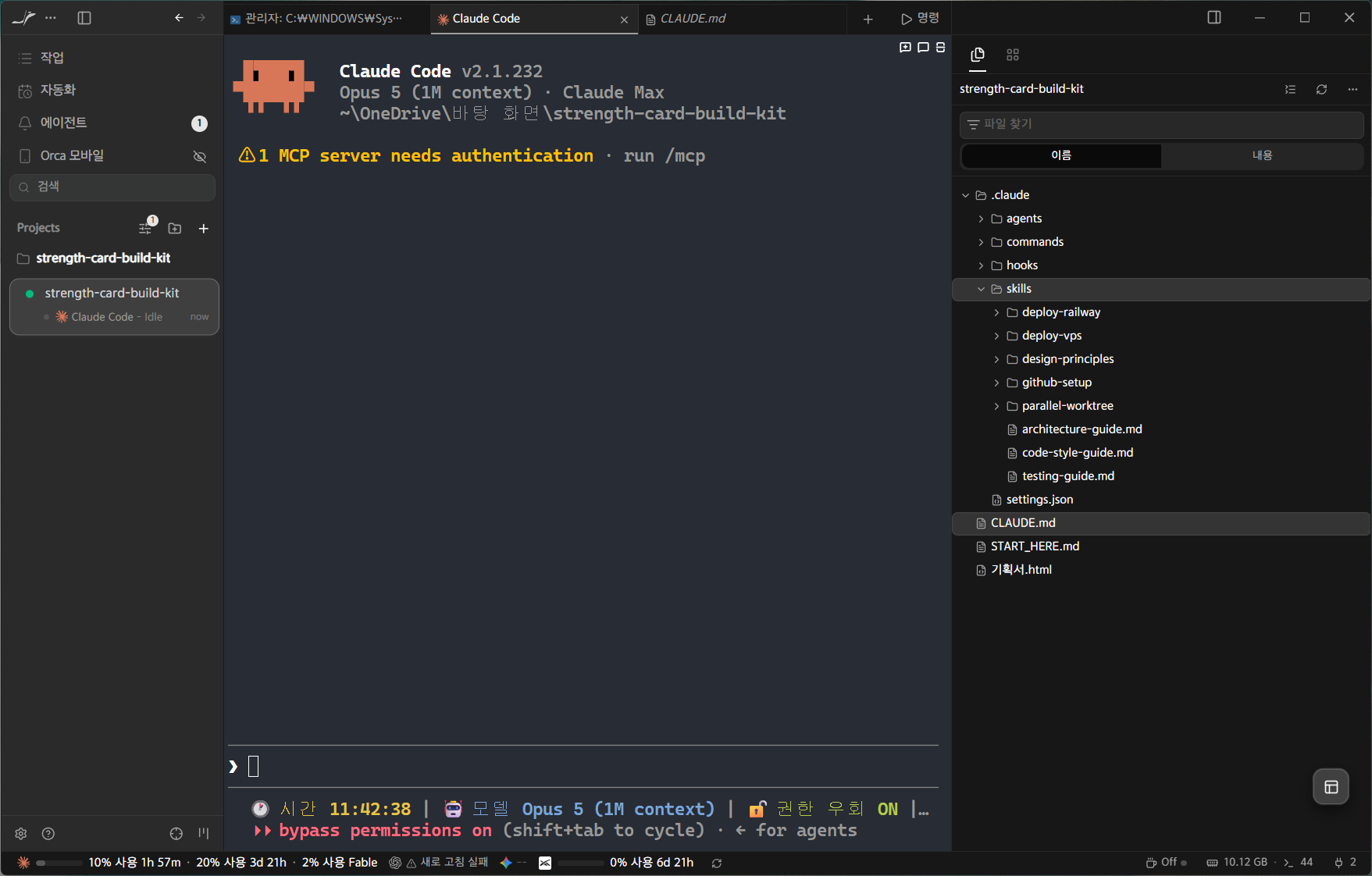Click the refresh usage icon in status bar
Screen dimensions: 1372x876
tap(716, 863)
